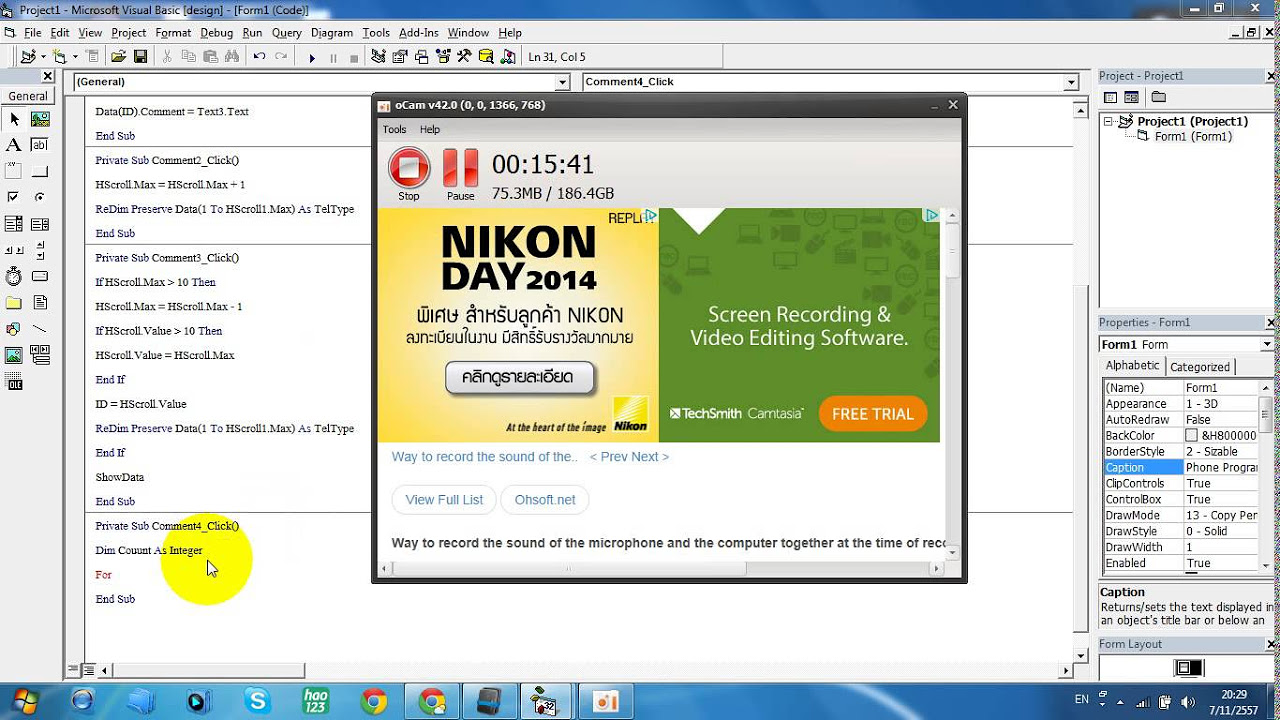Select the VScrollBar control tool

40,250
